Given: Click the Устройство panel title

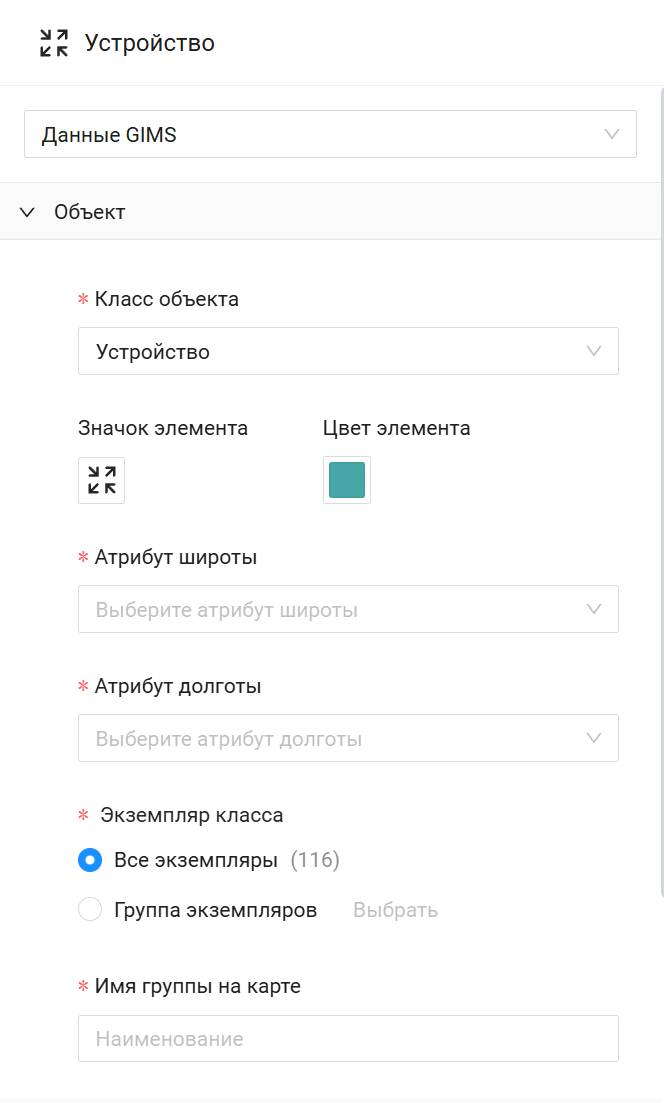Looking at the screenshot, I should (x=150, y=43).
